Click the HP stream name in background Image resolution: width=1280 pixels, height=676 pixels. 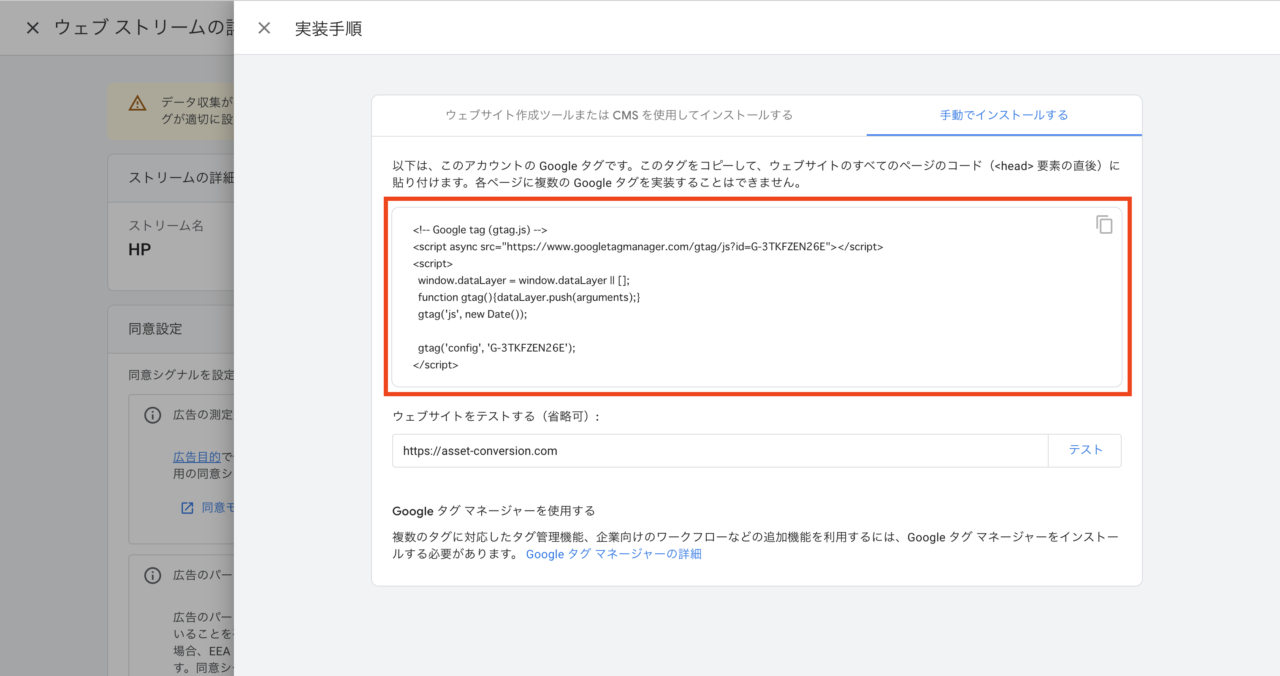tap(140, 250)
